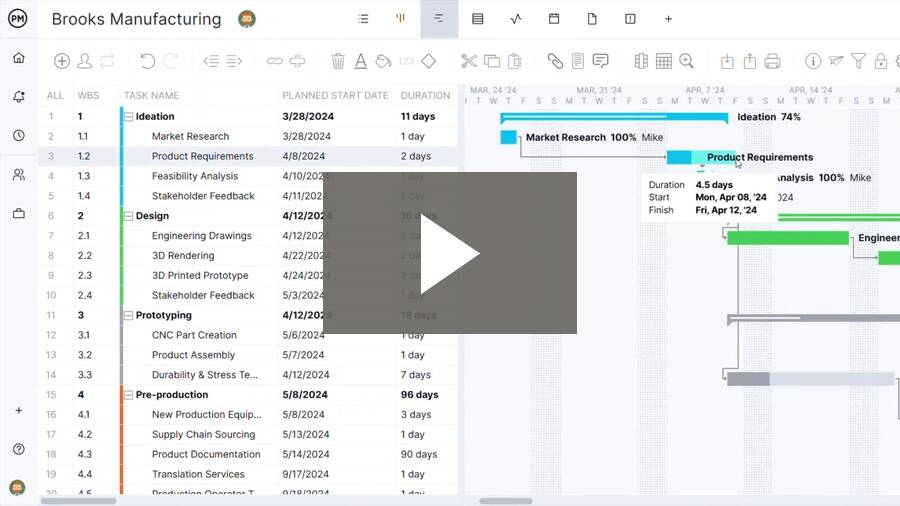Image resolution: width=900 pixels, height=506 pixels.
Task: Click the ALL column header
Action: coord(55,95)
